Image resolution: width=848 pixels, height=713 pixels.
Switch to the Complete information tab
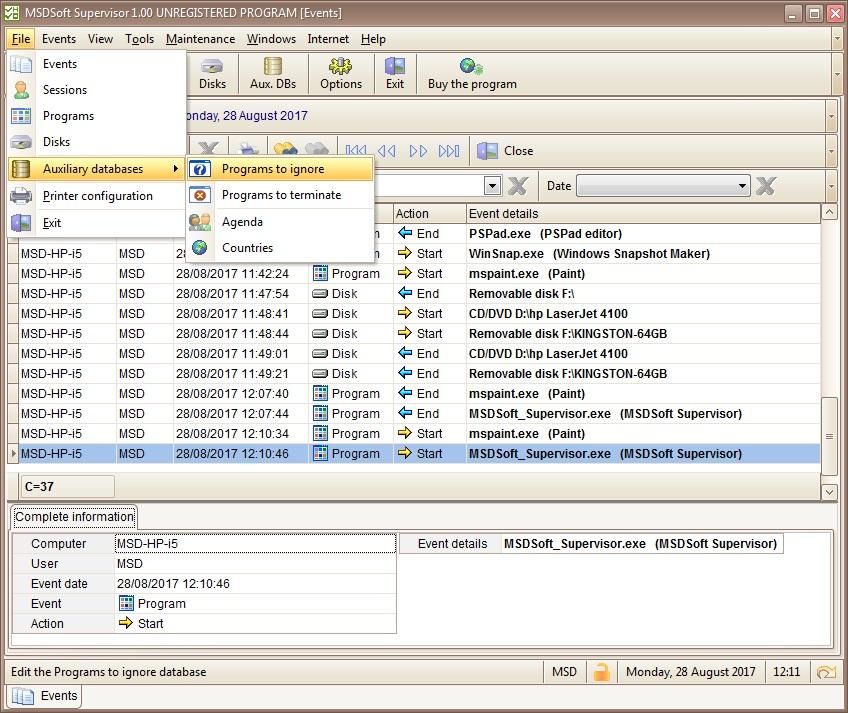74,517
